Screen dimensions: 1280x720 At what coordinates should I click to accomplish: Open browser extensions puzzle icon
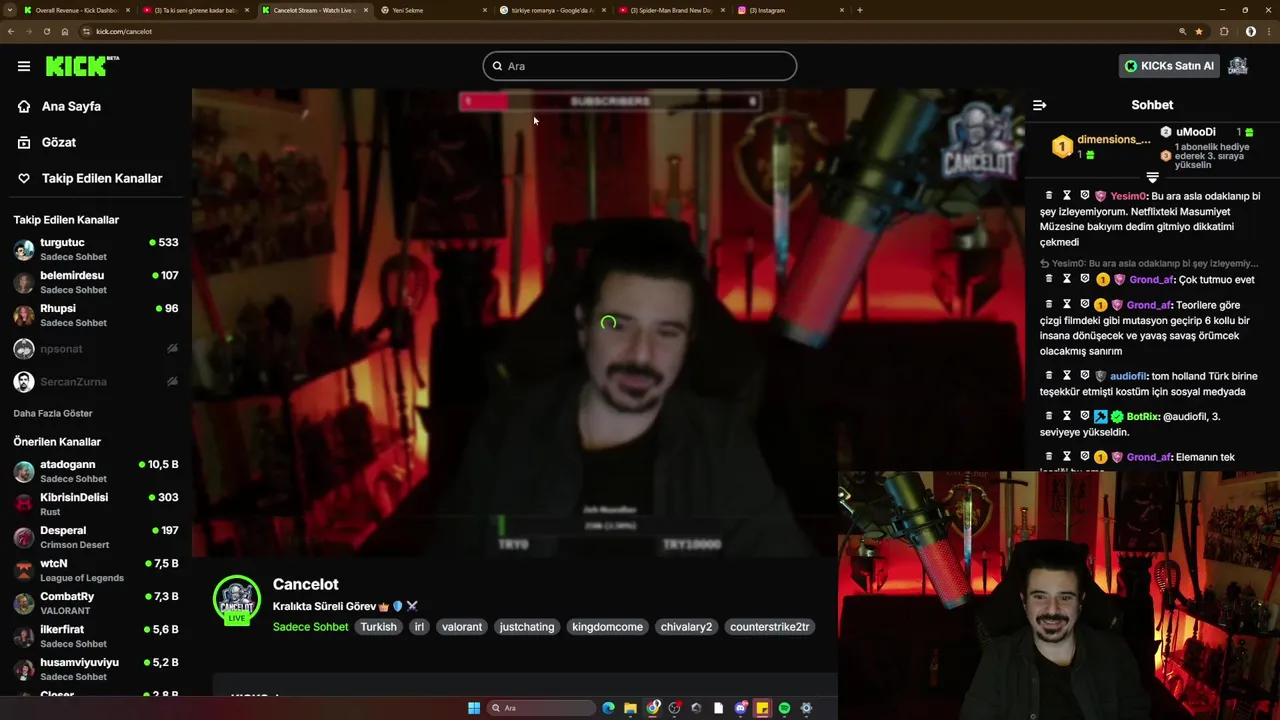[x=1225, y=31]
